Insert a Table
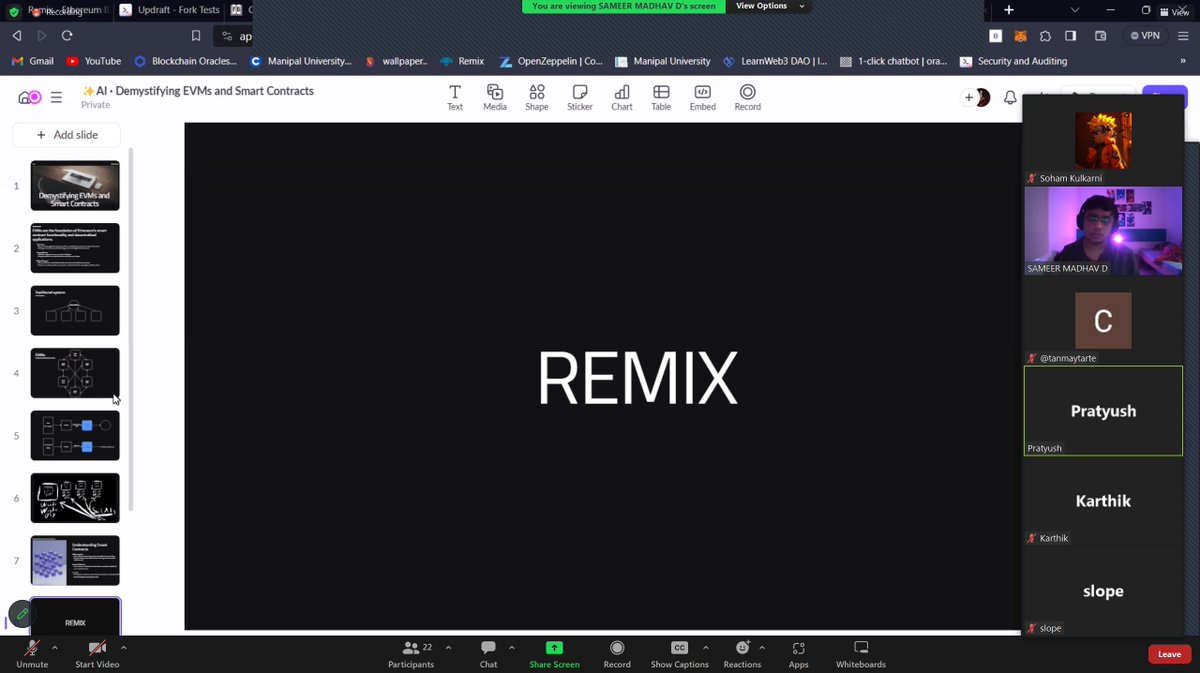 pyautogui.click(x=661, y=96)
